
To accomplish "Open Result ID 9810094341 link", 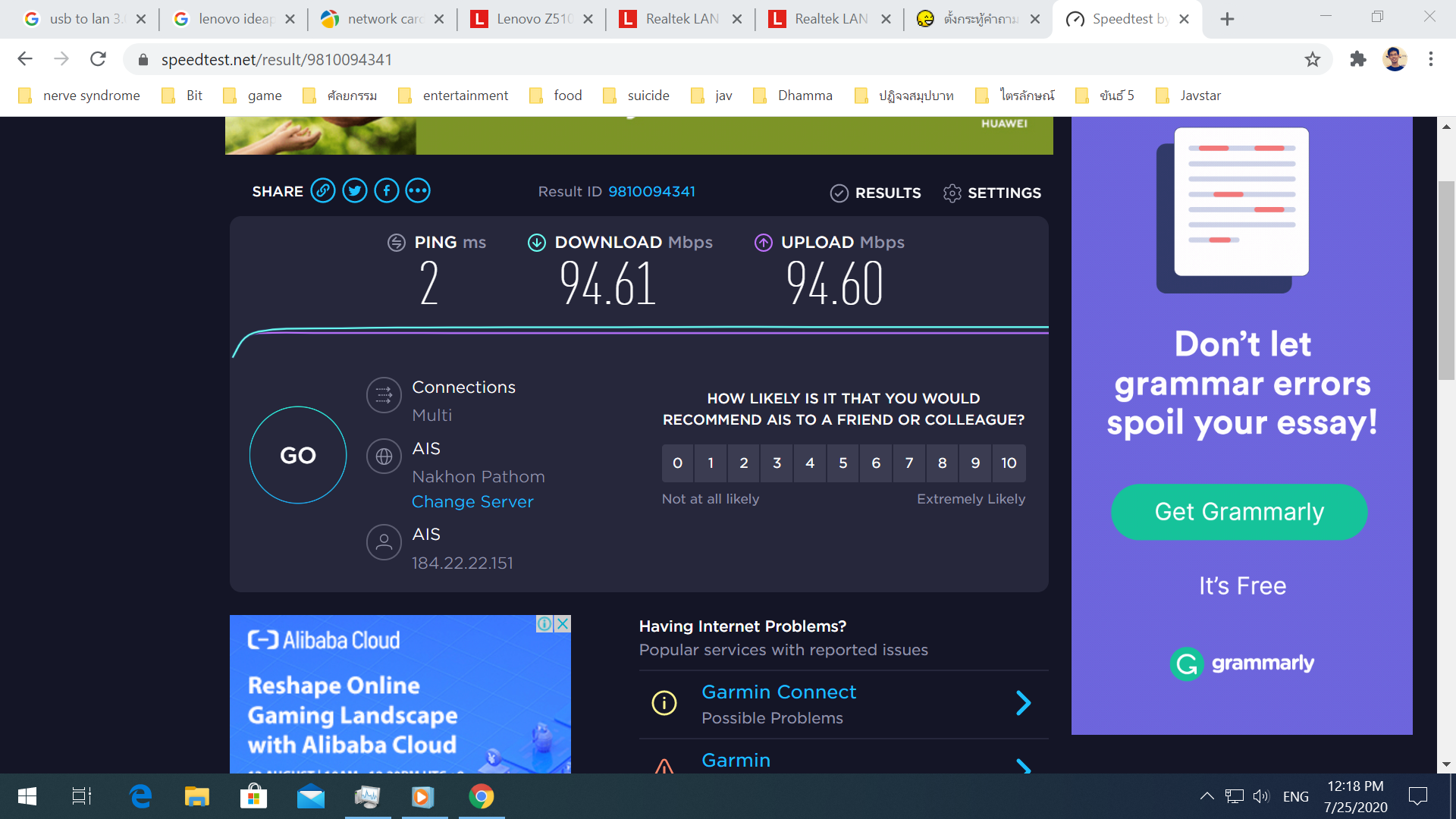I will tap(651, 192).
